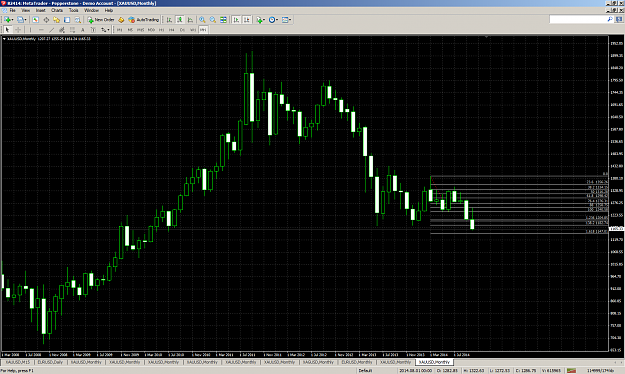Open the Templates icon
The image size is (625, 374).
[x=285, y=20]
